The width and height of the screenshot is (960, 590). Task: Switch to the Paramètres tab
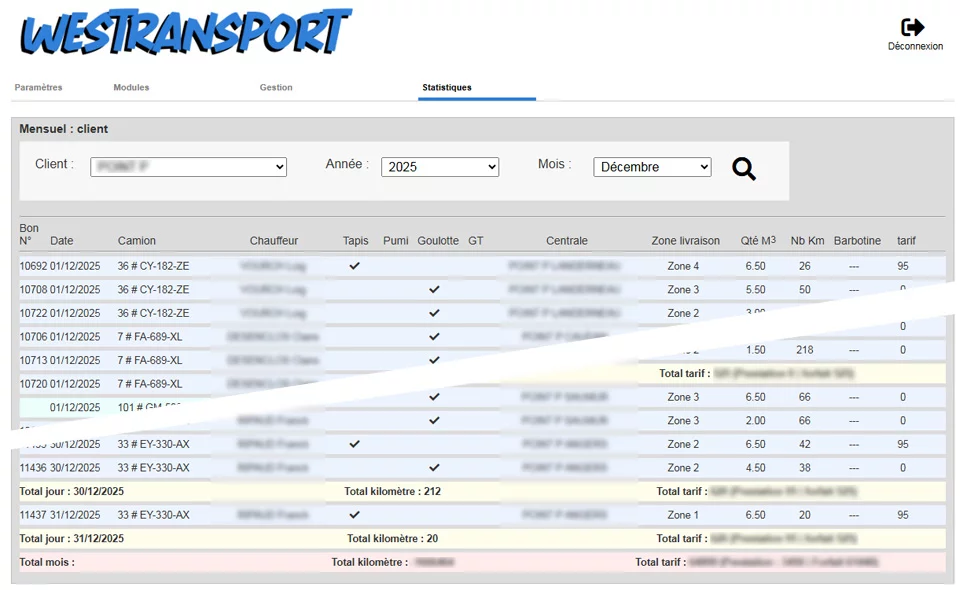coord(38,88)
